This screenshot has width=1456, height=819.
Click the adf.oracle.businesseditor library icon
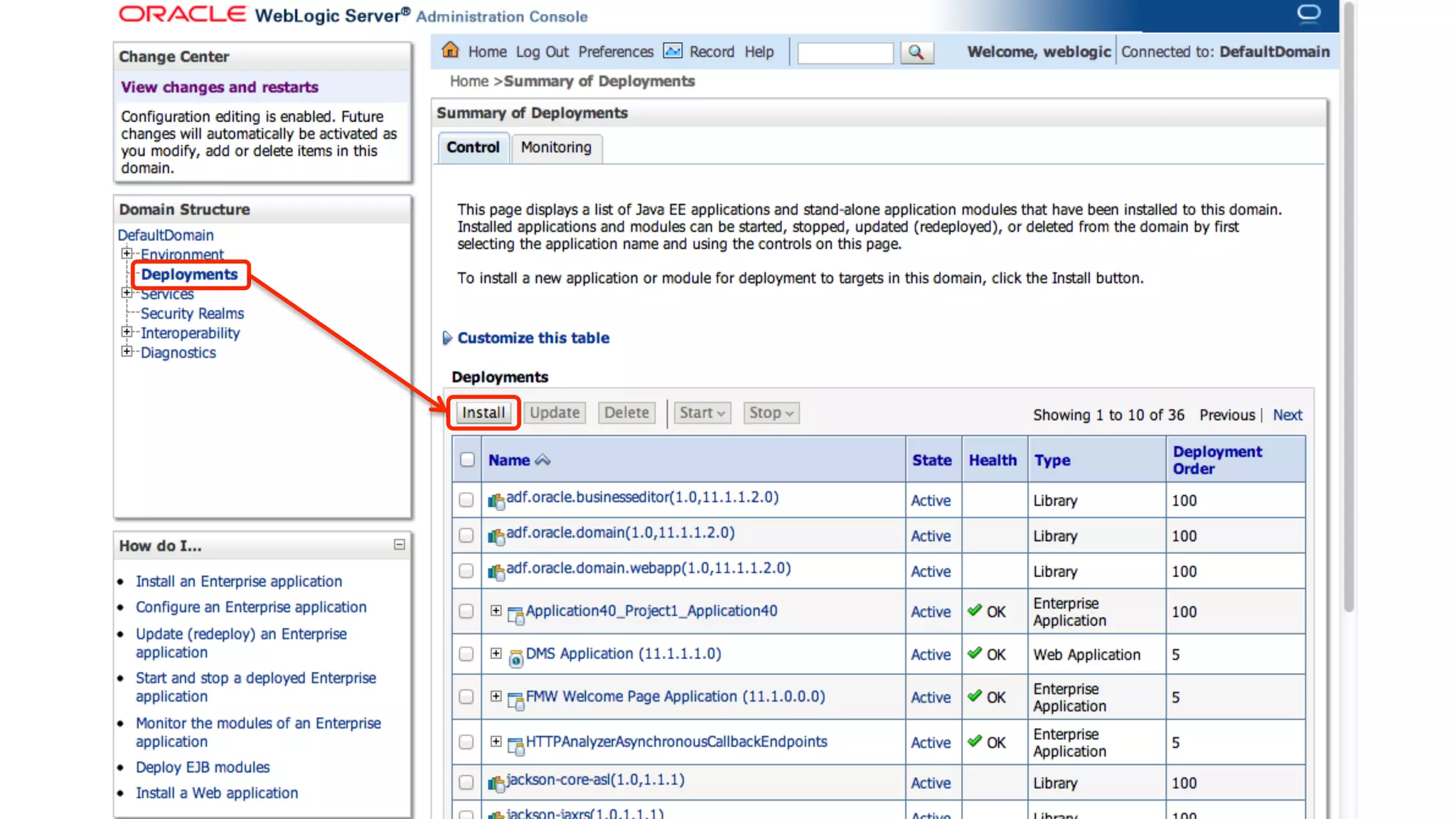(x=496, y=500)
